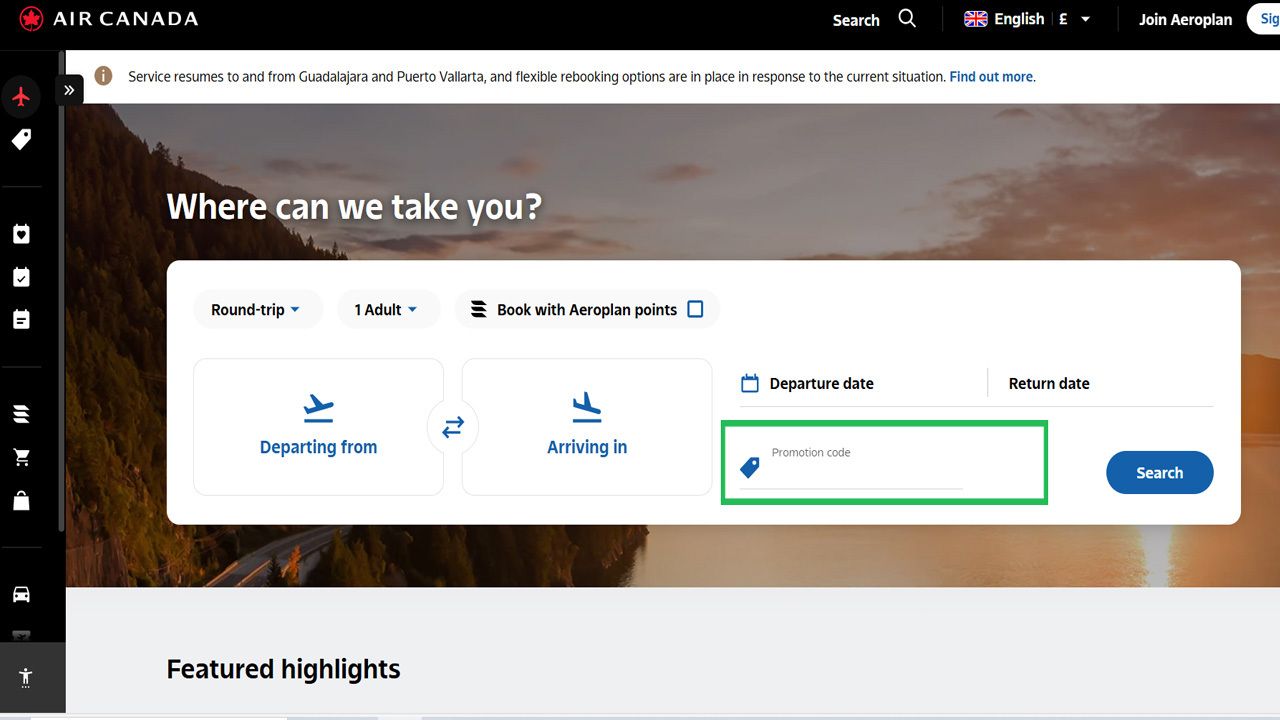Open the Find out more link
1280x720 pixels.
tap(991, 76)
